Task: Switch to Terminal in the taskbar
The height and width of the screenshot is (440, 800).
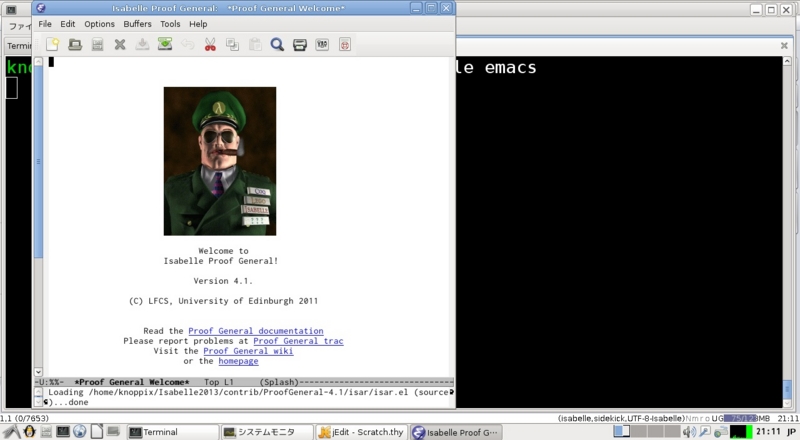Action: (x=172, y=432)
